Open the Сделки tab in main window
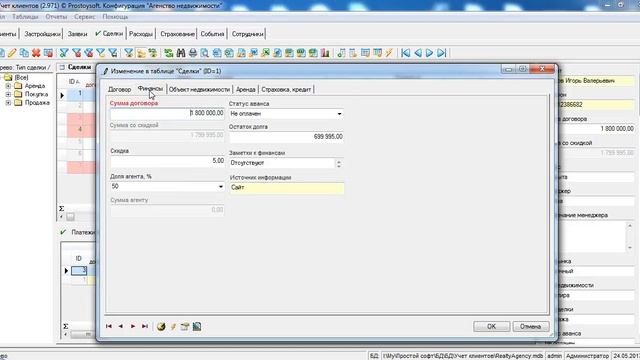 pyautogui.click(x=109, y=34)
